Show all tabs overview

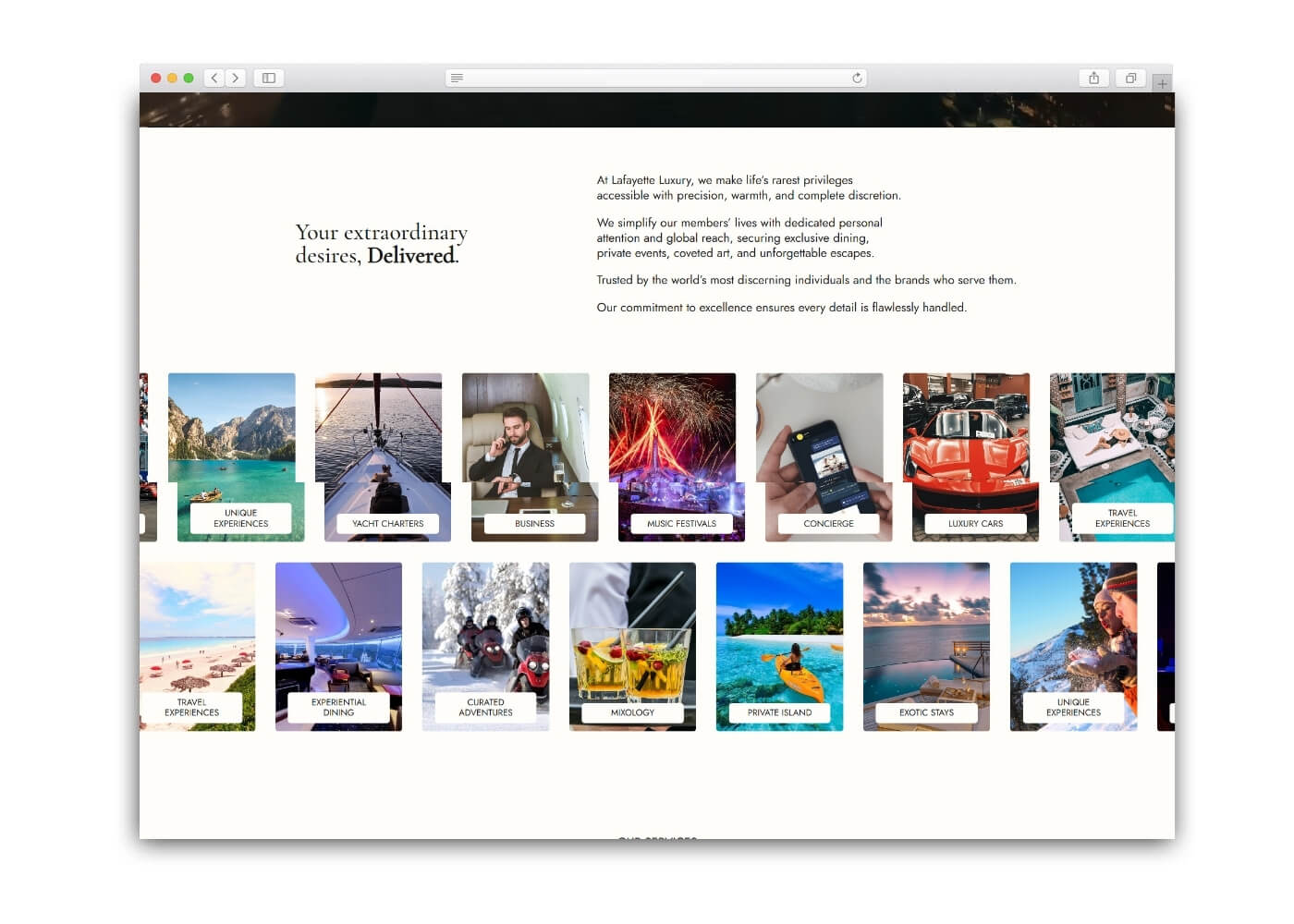coord(1130,78)
